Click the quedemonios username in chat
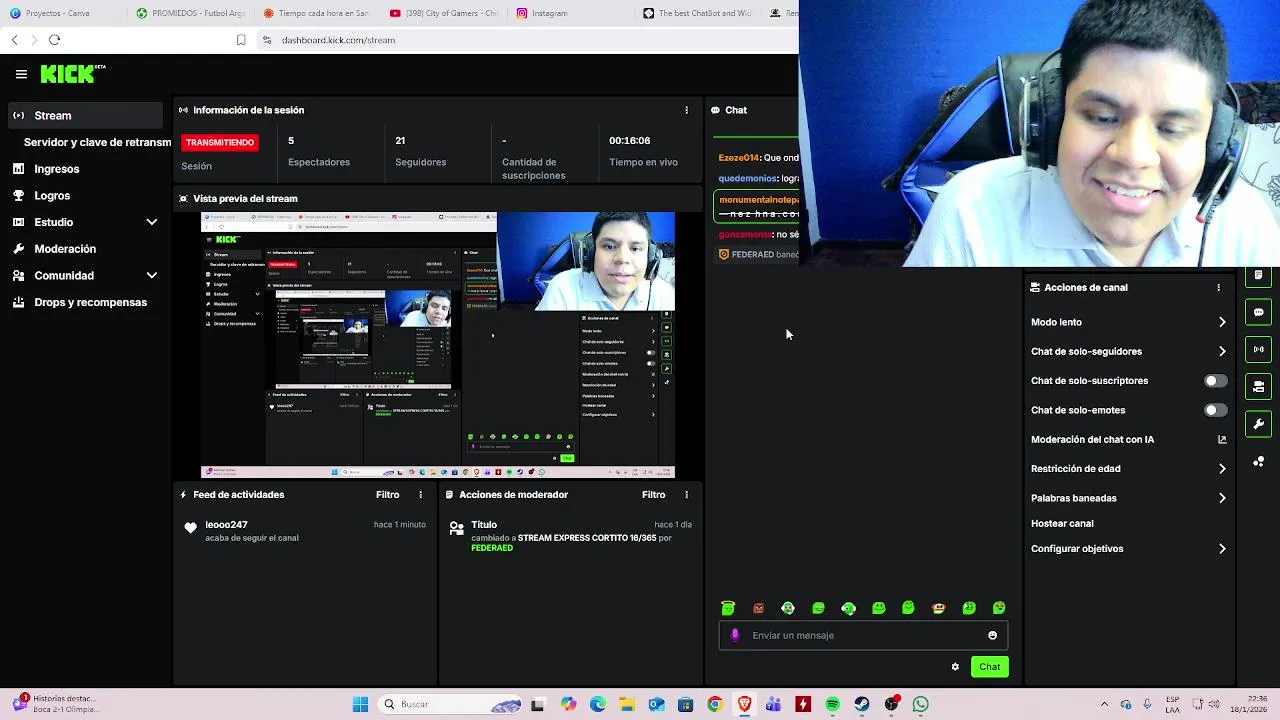Viewport: 1280px width, 720px height. [747, 178]
